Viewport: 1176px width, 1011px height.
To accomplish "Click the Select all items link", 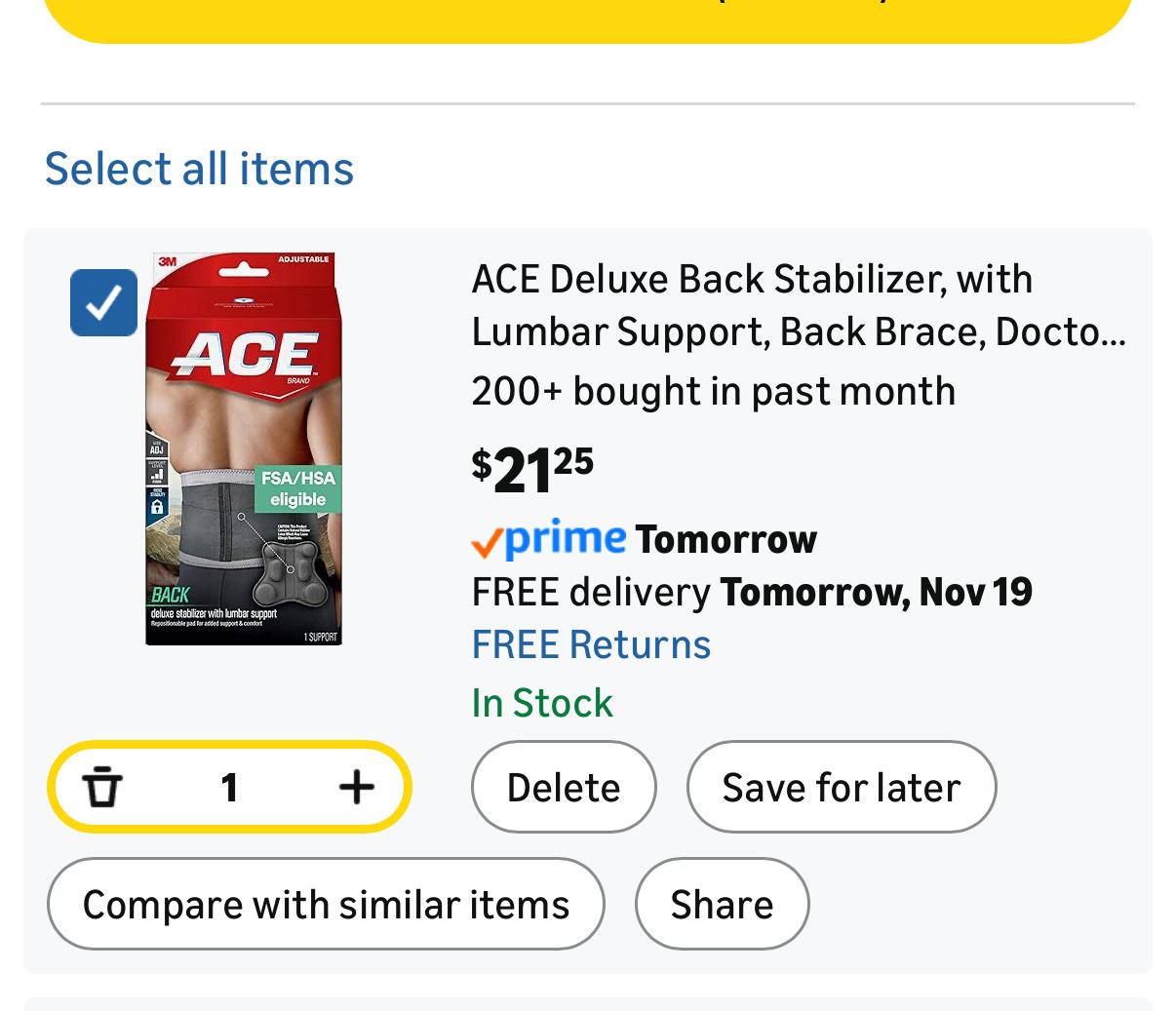I will pos(199,168).
